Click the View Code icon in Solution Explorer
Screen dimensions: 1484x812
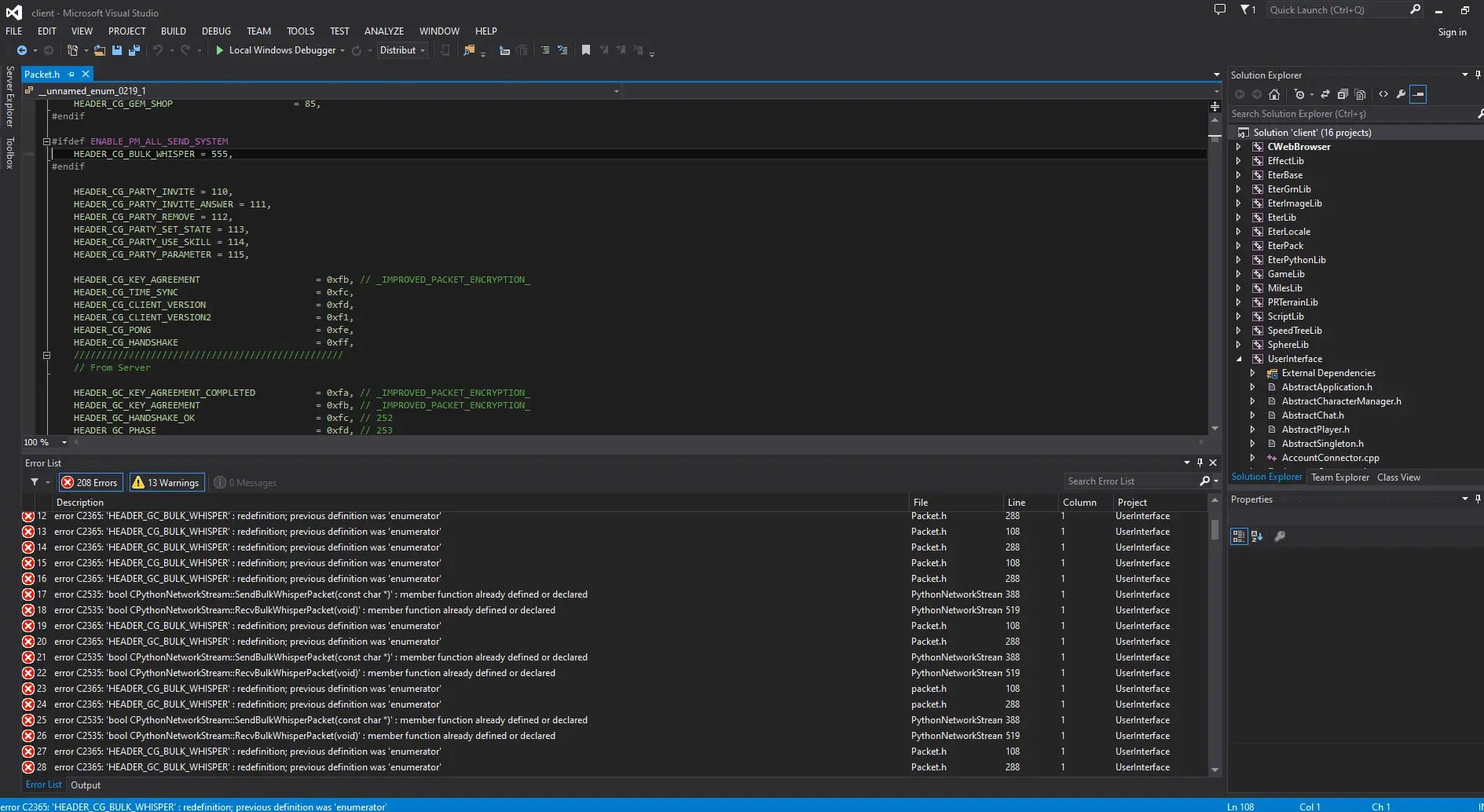[x=1383, y=94]
